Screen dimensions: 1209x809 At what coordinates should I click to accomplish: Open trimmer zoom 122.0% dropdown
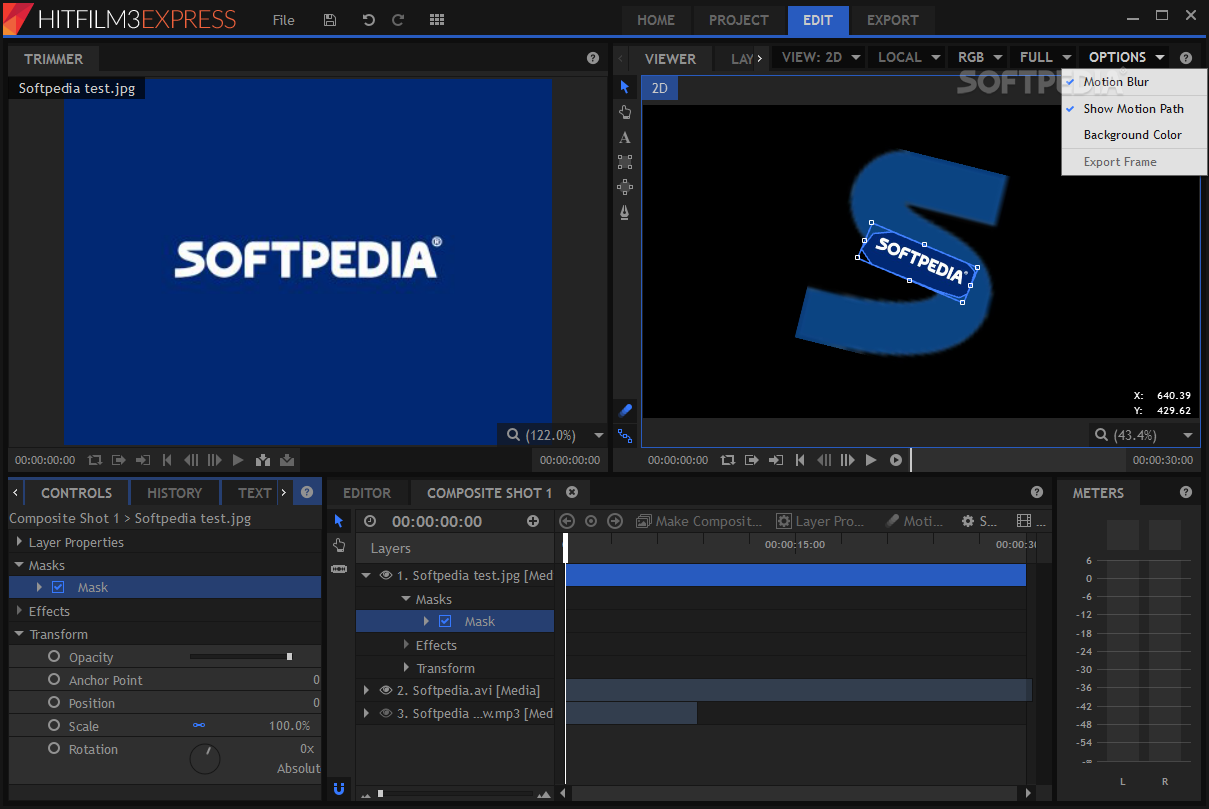[553, 435]
